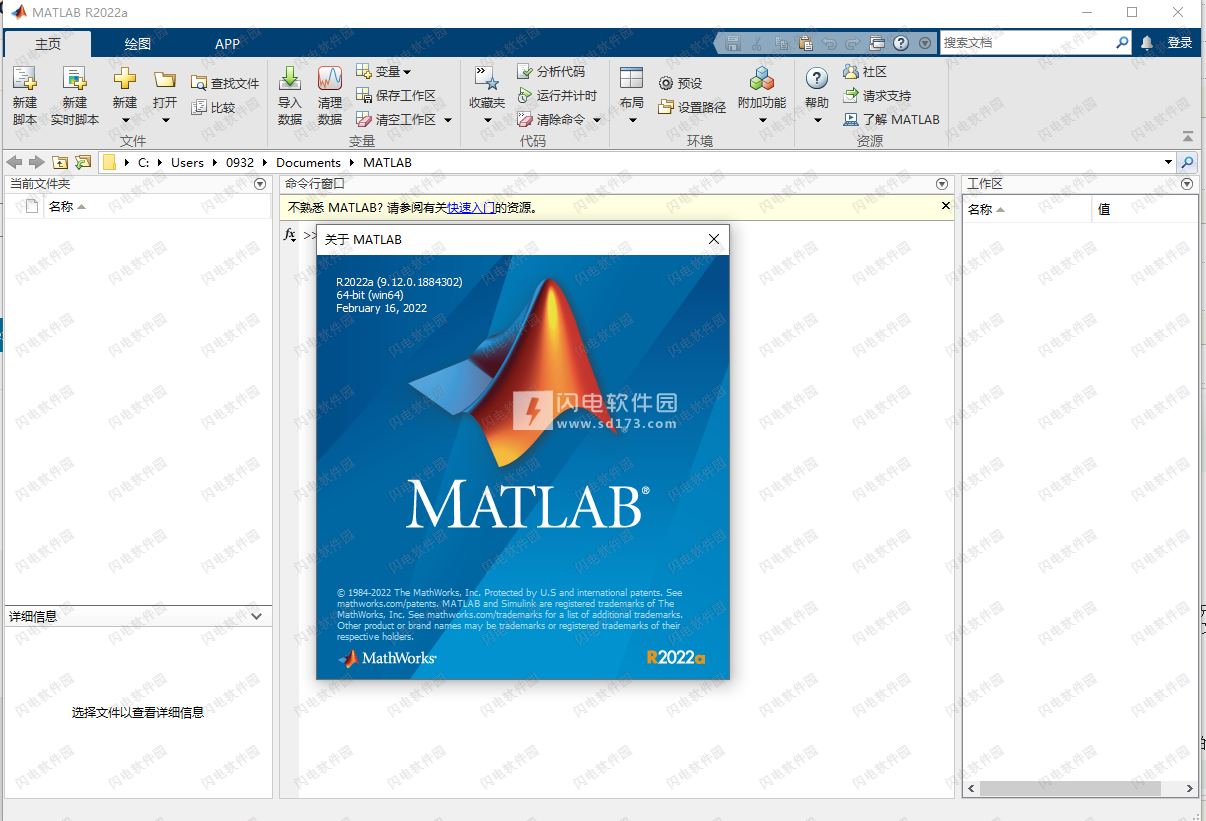Click the Documents folder in path bar
This screenshot has height=821, width=1206.
(x=308, y=162)
